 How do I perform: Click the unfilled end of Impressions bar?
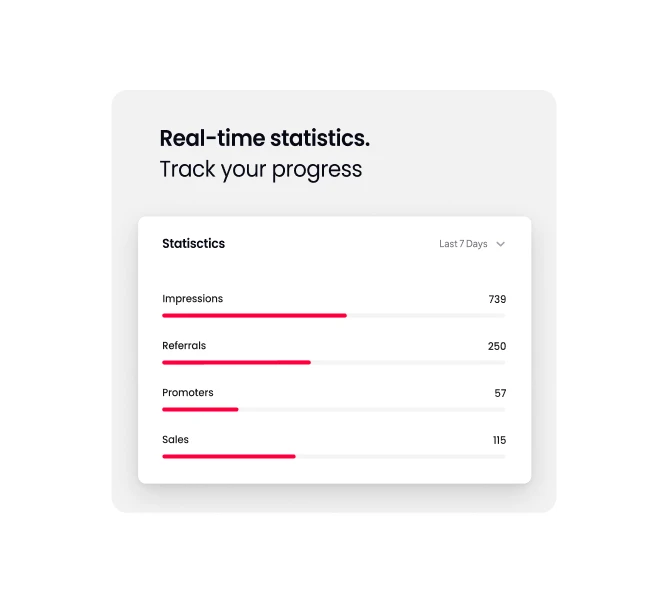point(426,315)
